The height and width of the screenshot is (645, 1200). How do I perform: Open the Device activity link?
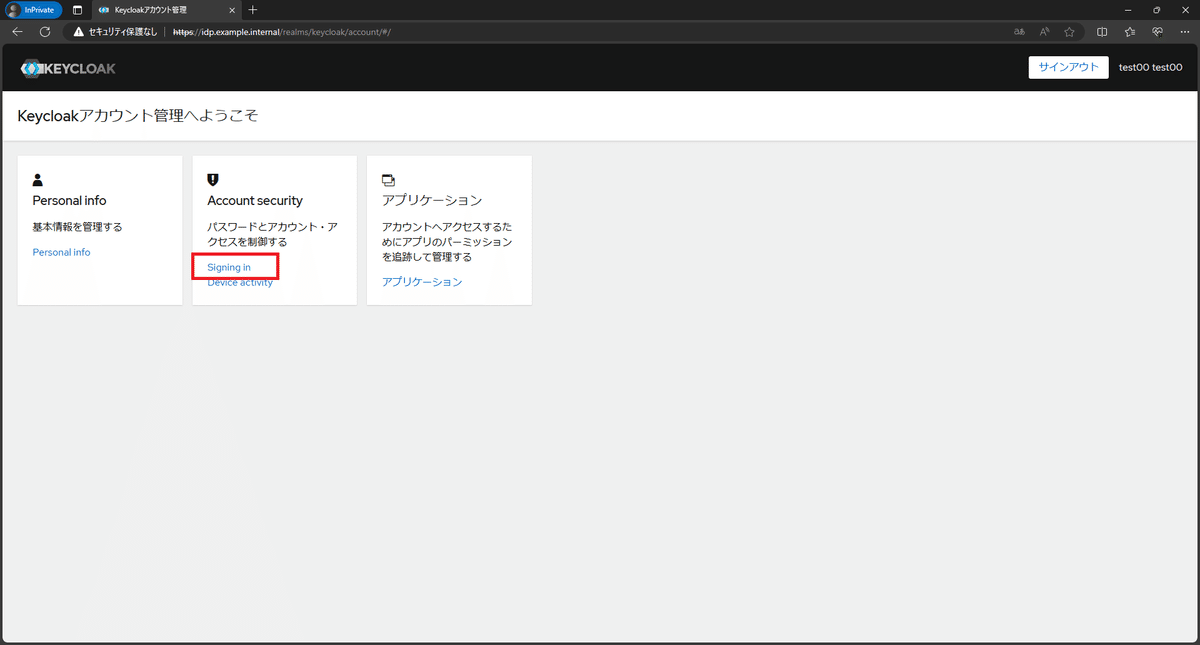click(239, 282)
